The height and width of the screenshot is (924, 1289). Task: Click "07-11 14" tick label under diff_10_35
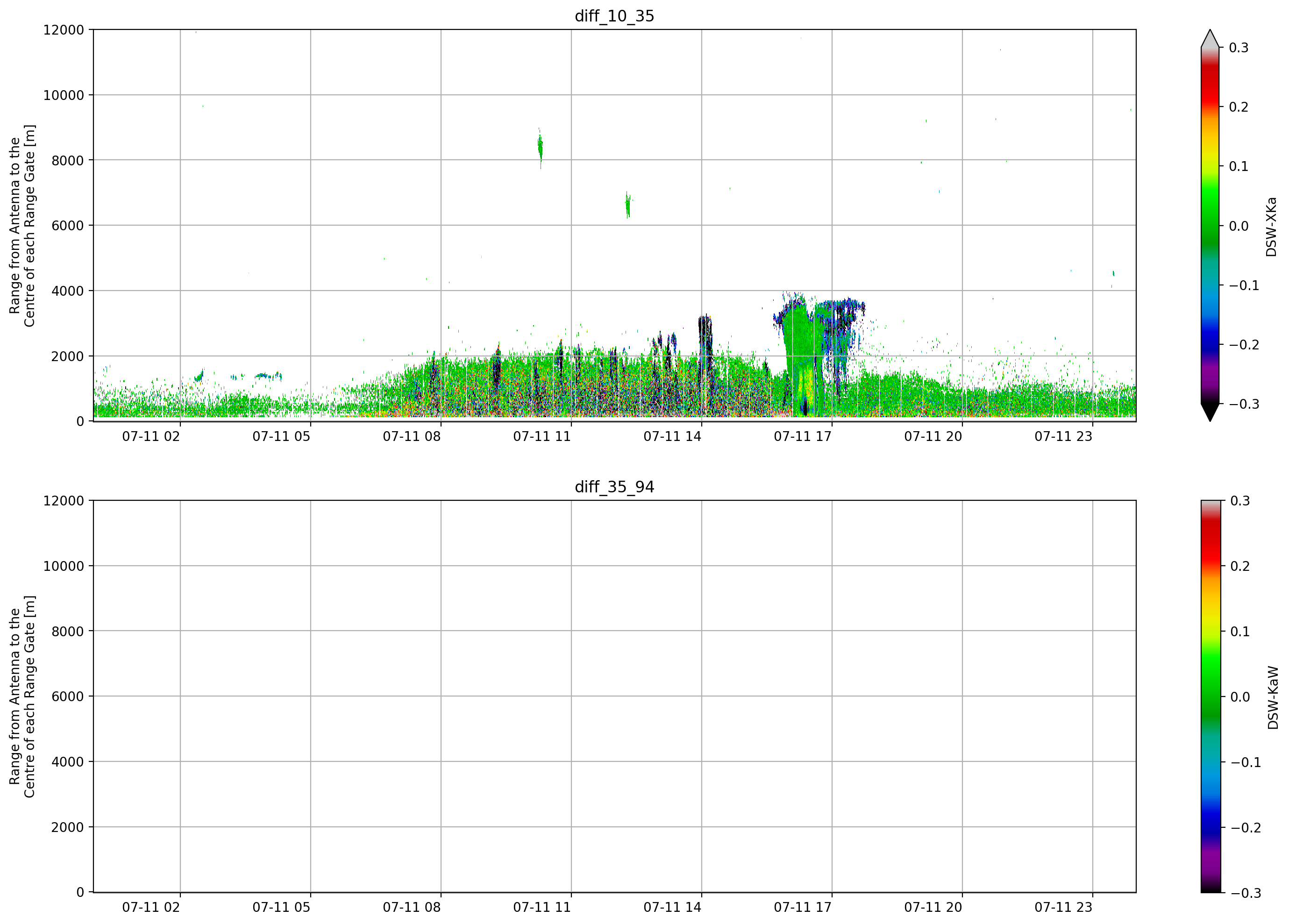(672, 436)
